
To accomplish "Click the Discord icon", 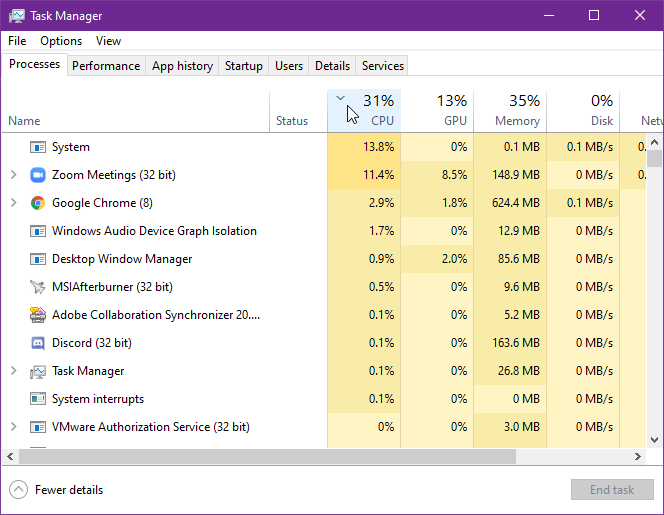I will tap(38, 343).
